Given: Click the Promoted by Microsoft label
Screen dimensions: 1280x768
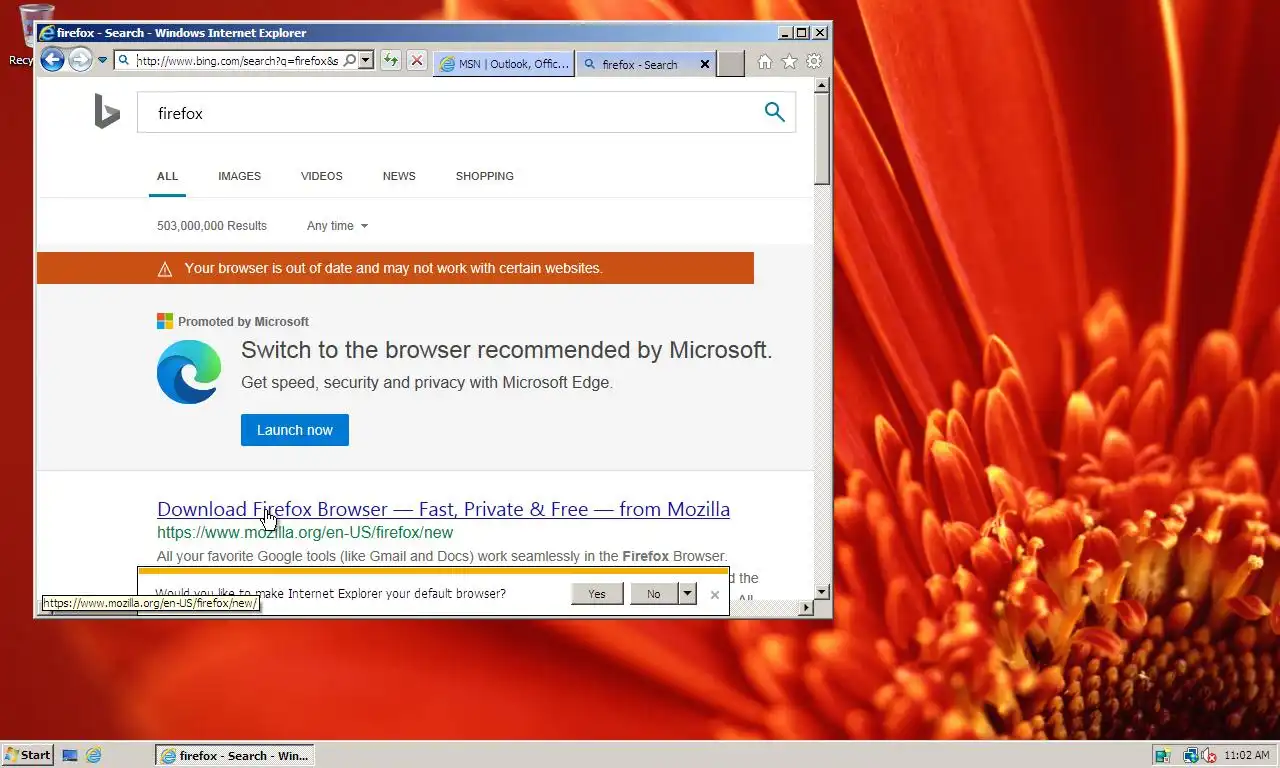Looking at the screenshot, I should (x=243, y=322).
